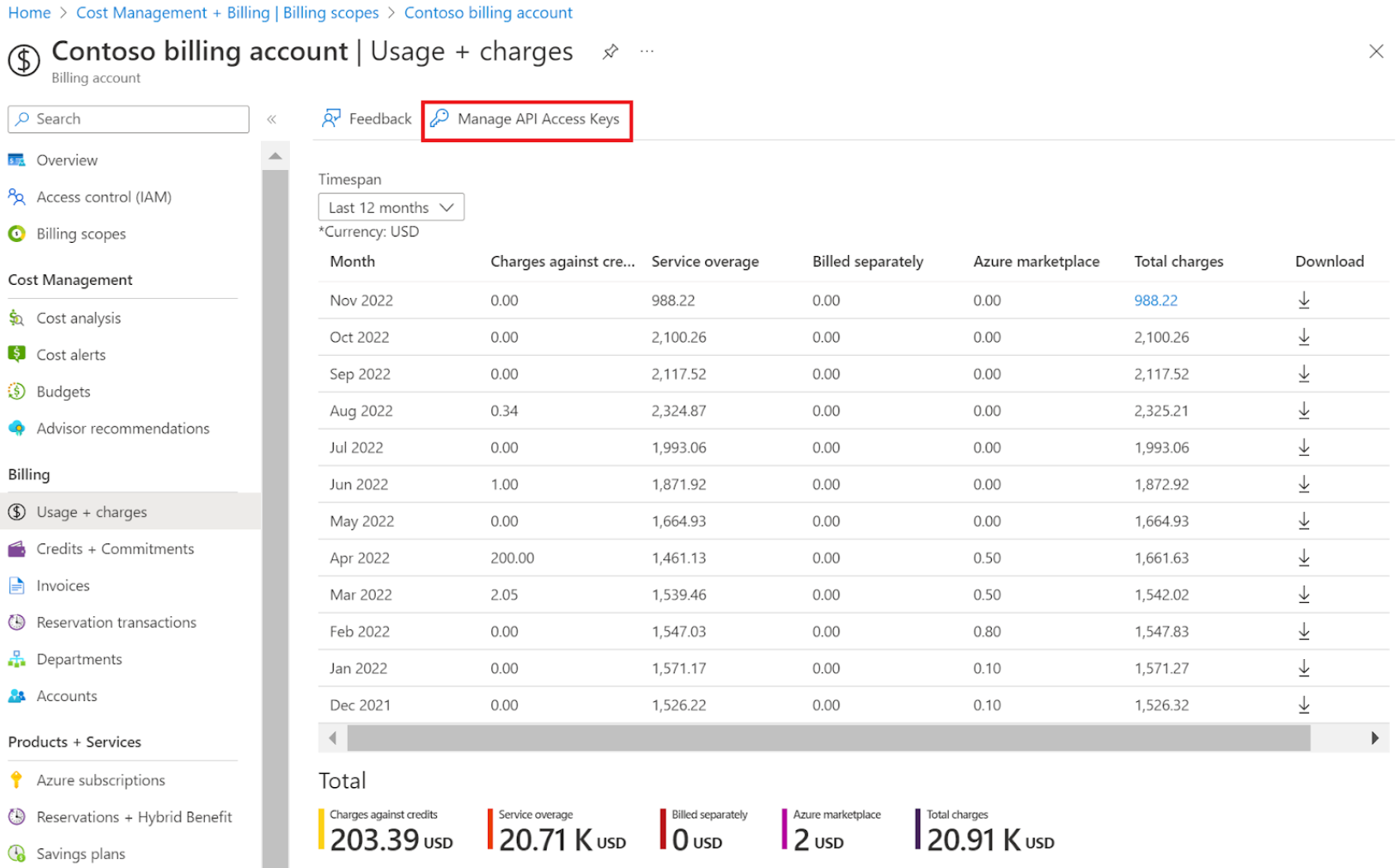Open the Feedback option
This screenshot has width=1399, height=868.
click(367, 119)
